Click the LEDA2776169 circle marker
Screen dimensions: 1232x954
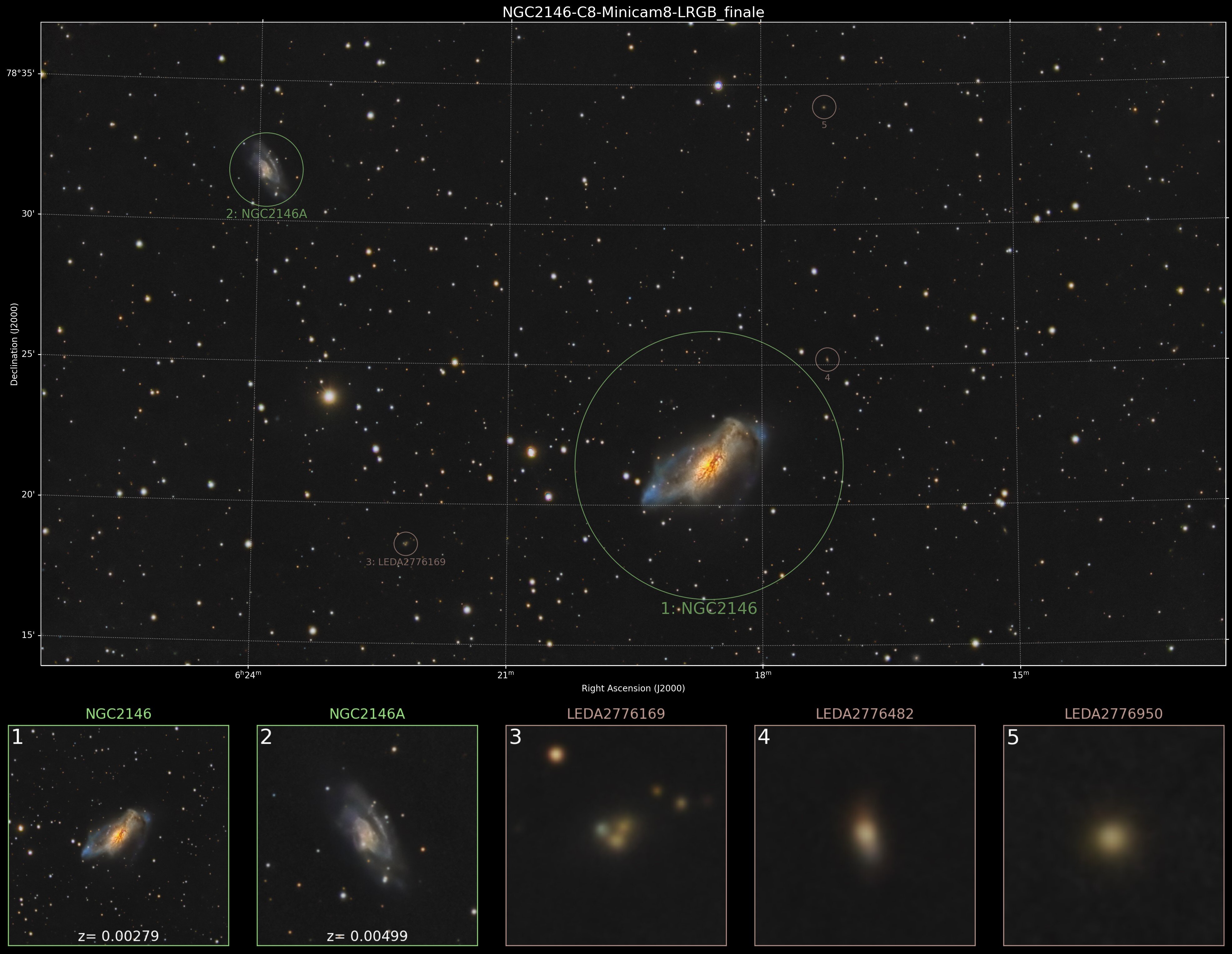405,544
